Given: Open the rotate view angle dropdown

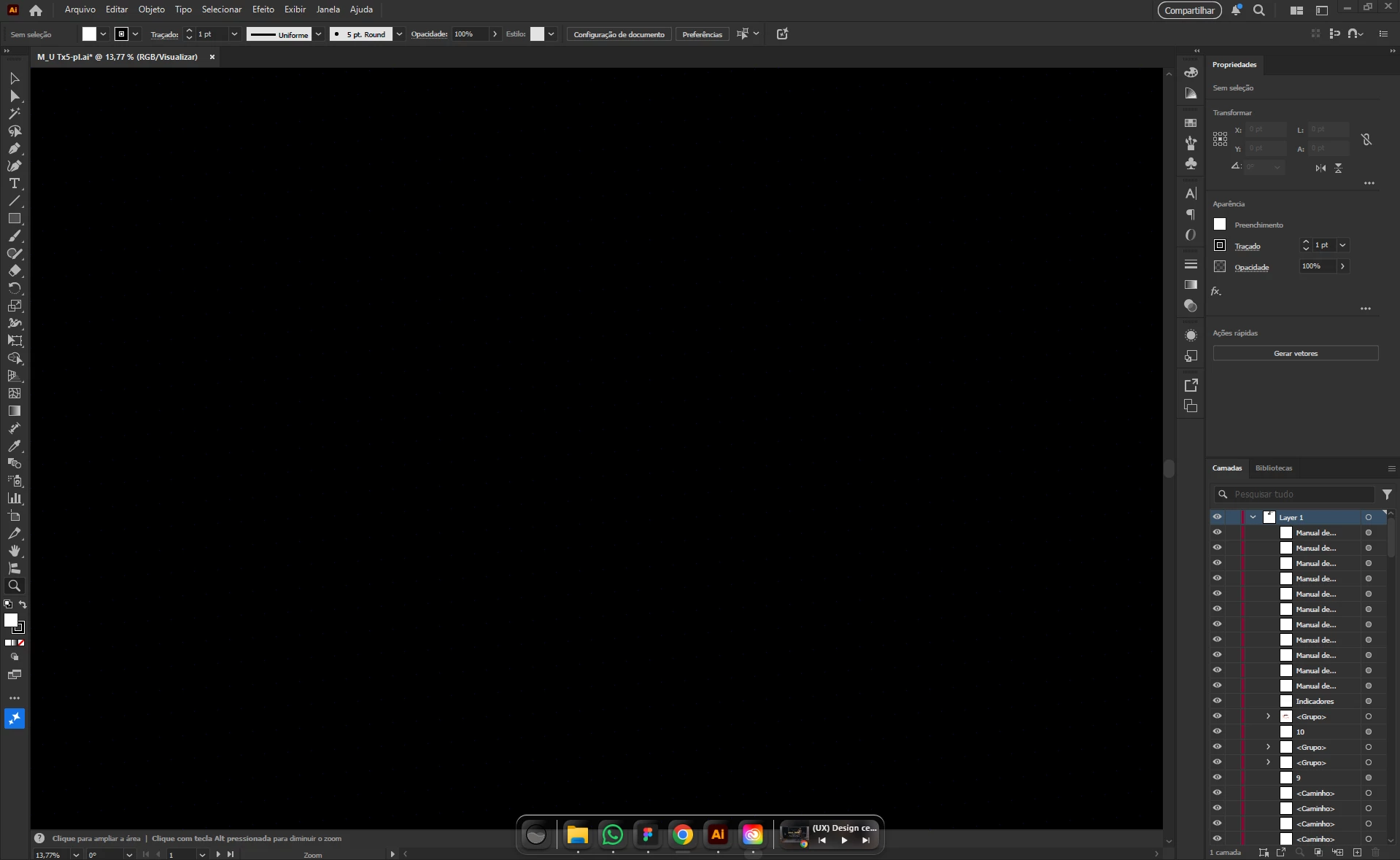Looking at the screenshot, I should click(x=129, y=855).
